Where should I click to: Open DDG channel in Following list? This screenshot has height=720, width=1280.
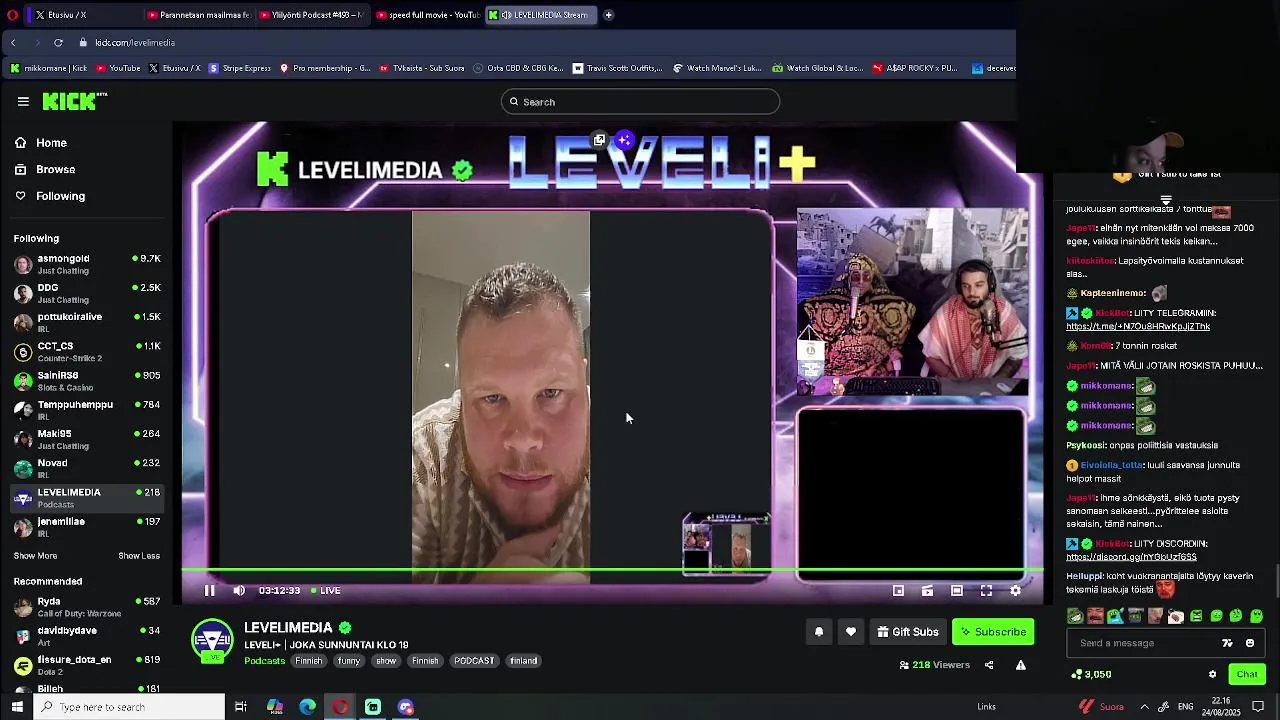coord(87,293)
